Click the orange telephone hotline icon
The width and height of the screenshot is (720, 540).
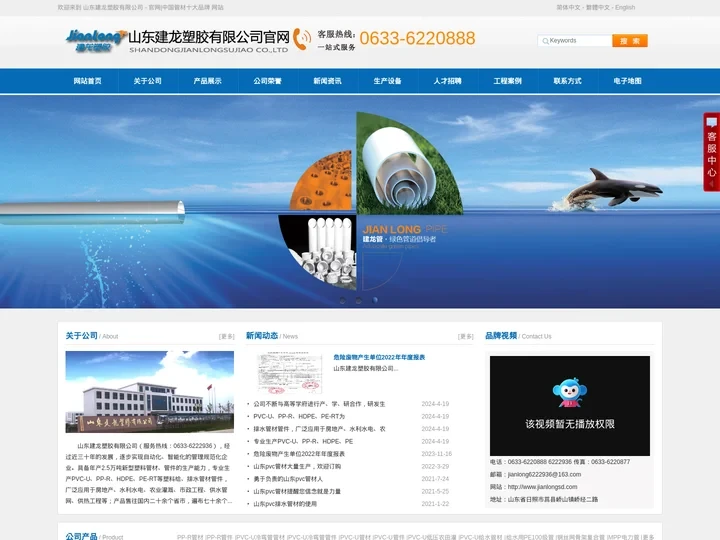coord(301,39)
